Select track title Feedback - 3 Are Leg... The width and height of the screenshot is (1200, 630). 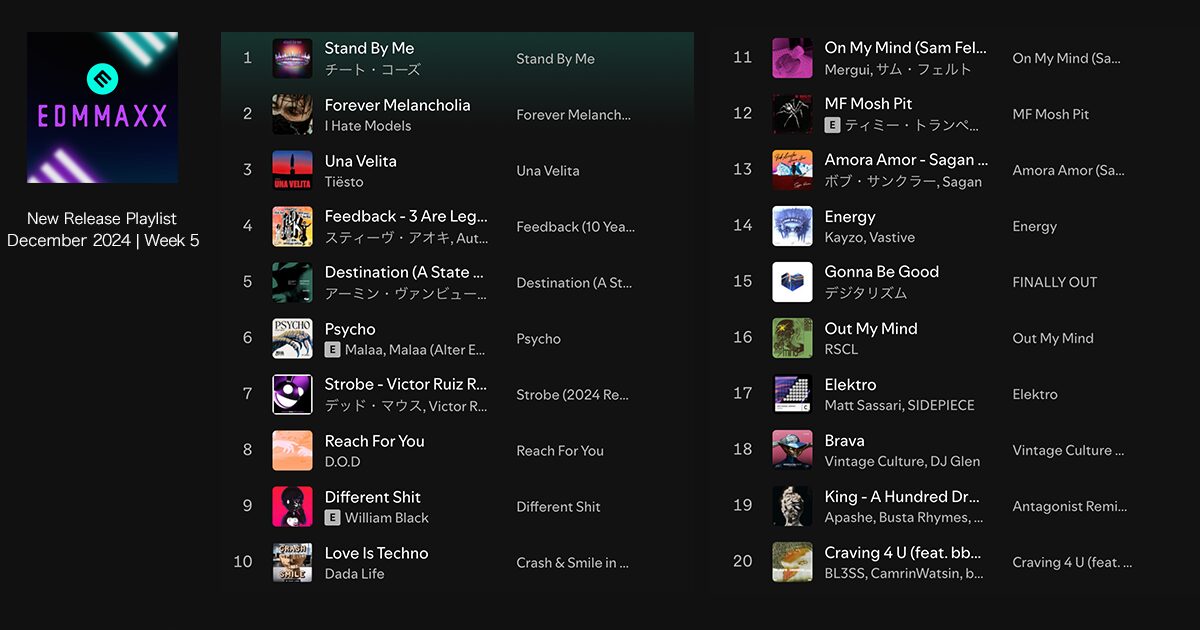coord(406,216)
